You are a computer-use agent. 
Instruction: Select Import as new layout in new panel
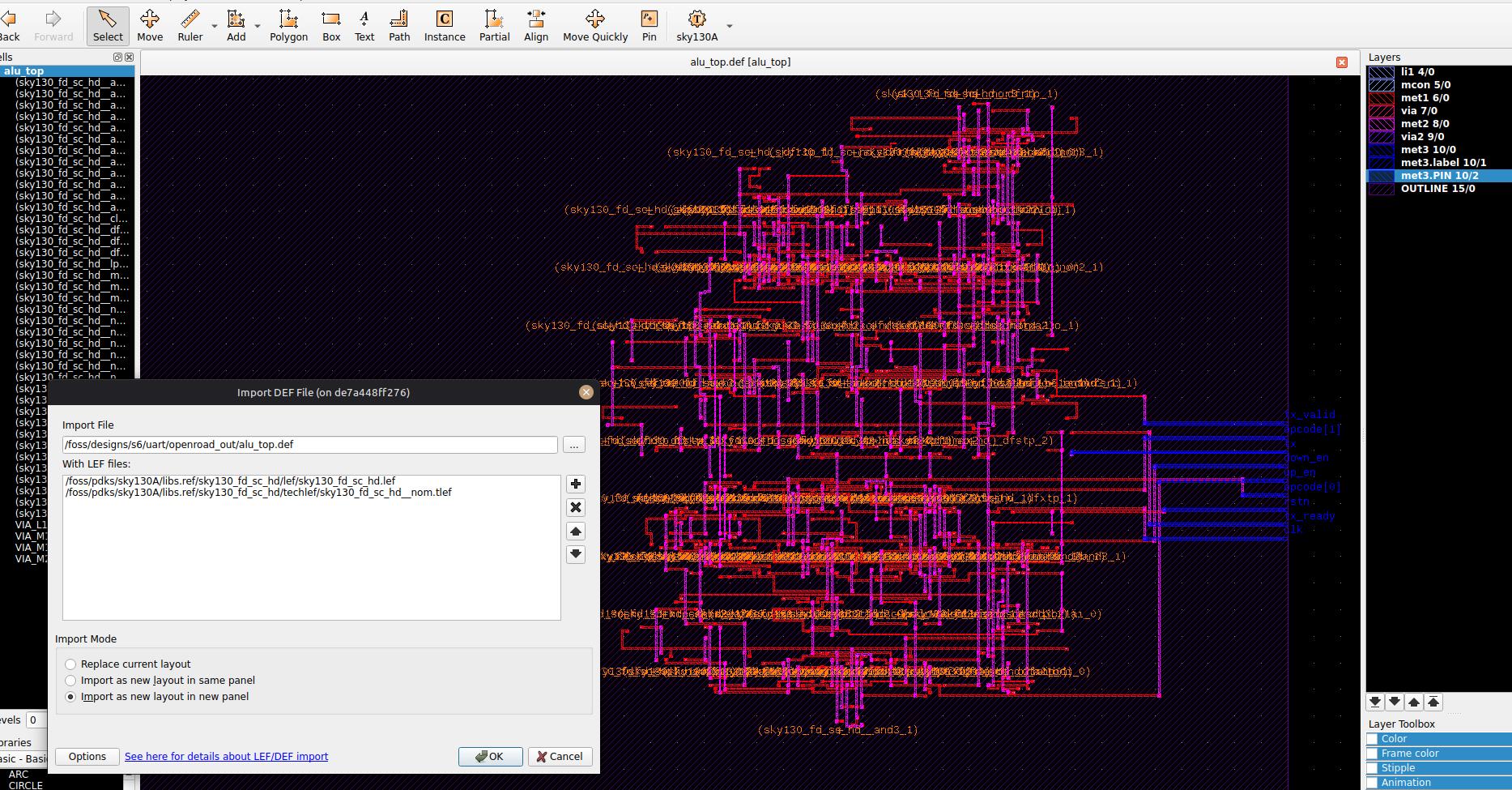(x=70, y=697)
